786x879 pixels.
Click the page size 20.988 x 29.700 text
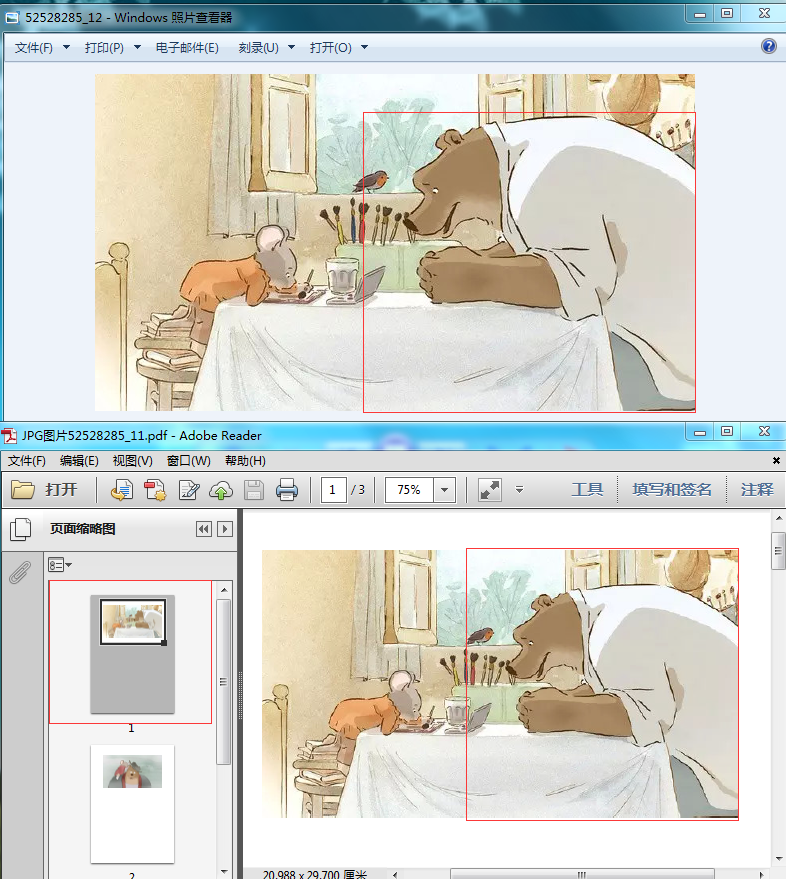(315, 874)
